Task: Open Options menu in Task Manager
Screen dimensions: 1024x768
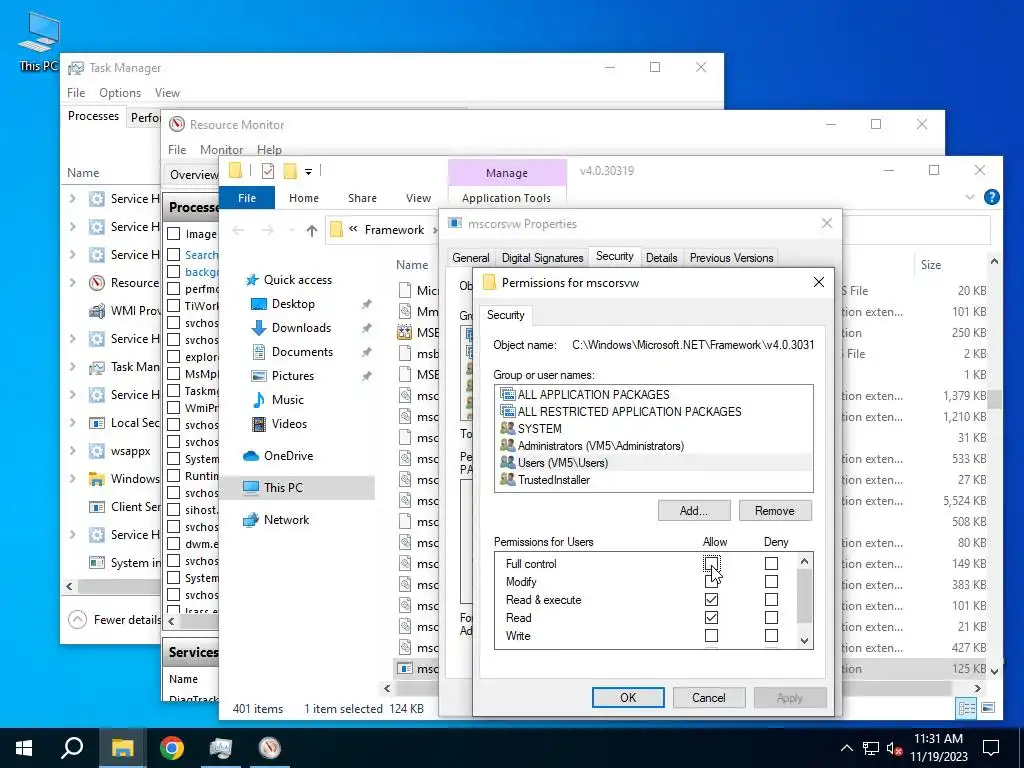Action: (120, 93)
